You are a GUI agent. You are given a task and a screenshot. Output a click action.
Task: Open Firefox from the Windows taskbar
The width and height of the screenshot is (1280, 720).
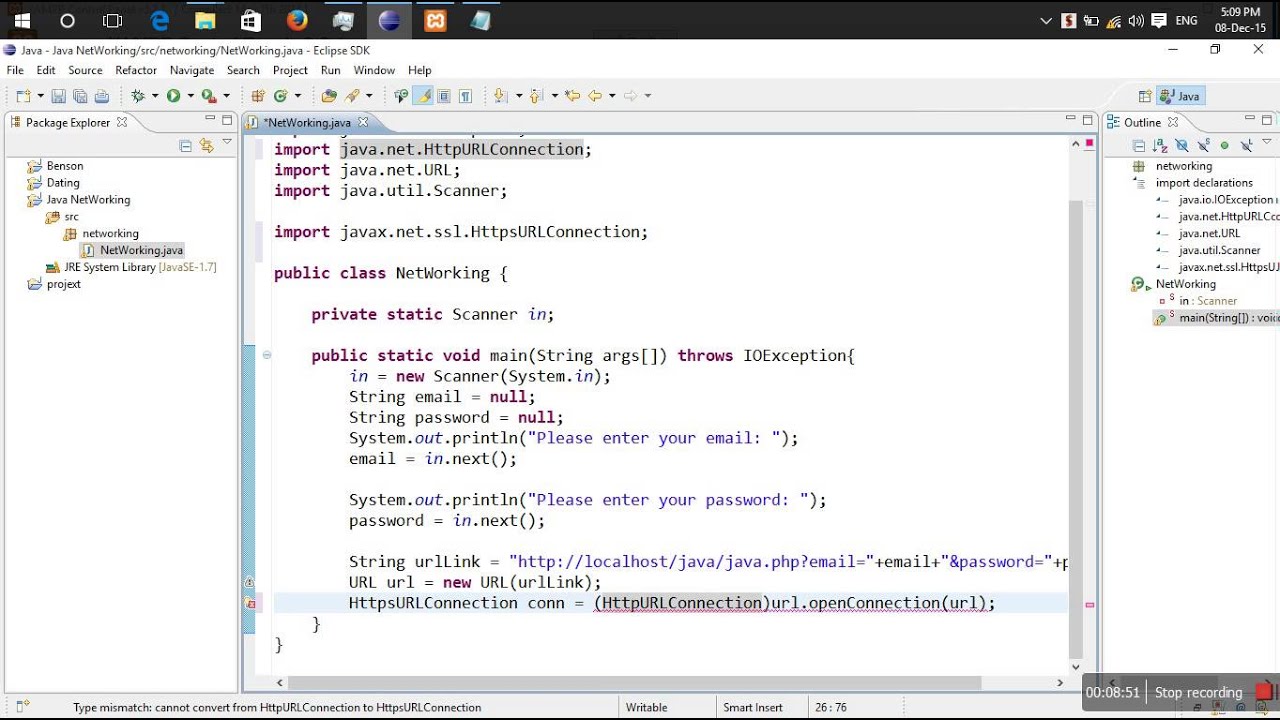point(297,20)
